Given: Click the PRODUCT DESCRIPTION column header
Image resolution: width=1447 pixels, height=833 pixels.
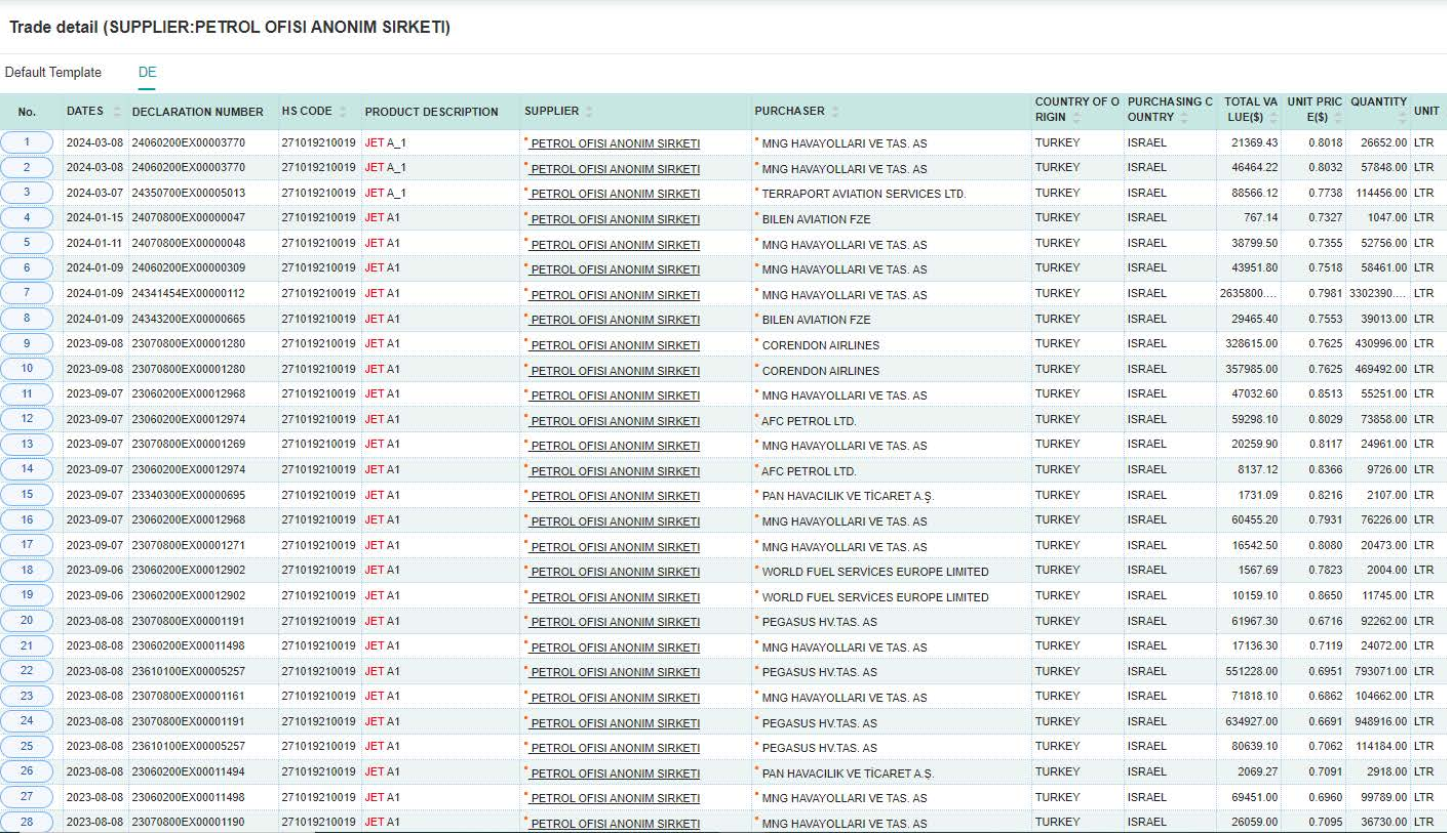Looking at the screenshot, I should pyautogui.click(x=431, y=112).
